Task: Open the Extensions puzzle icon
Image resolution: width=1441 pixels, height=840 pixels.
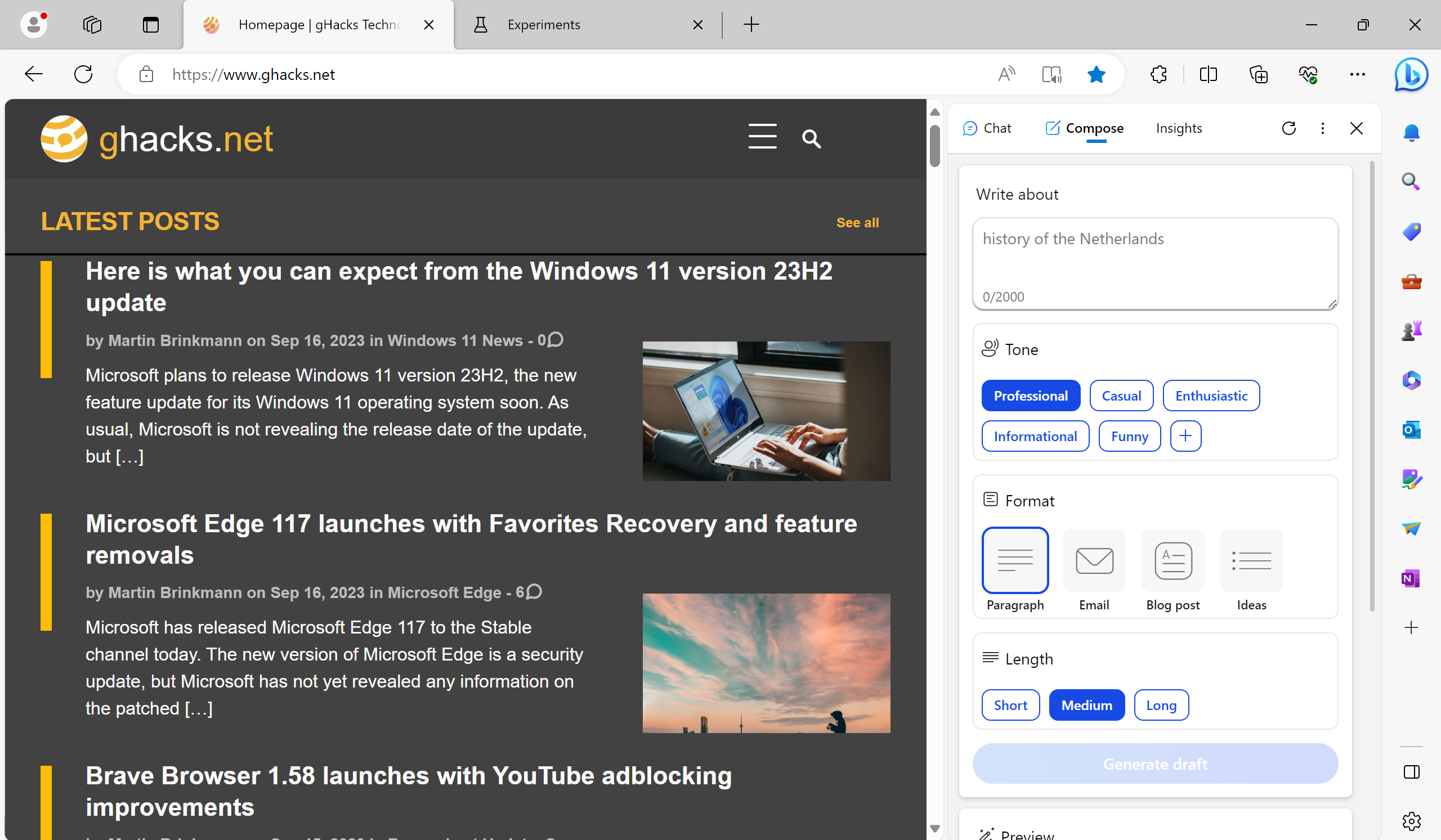Action: point(1158,74)
